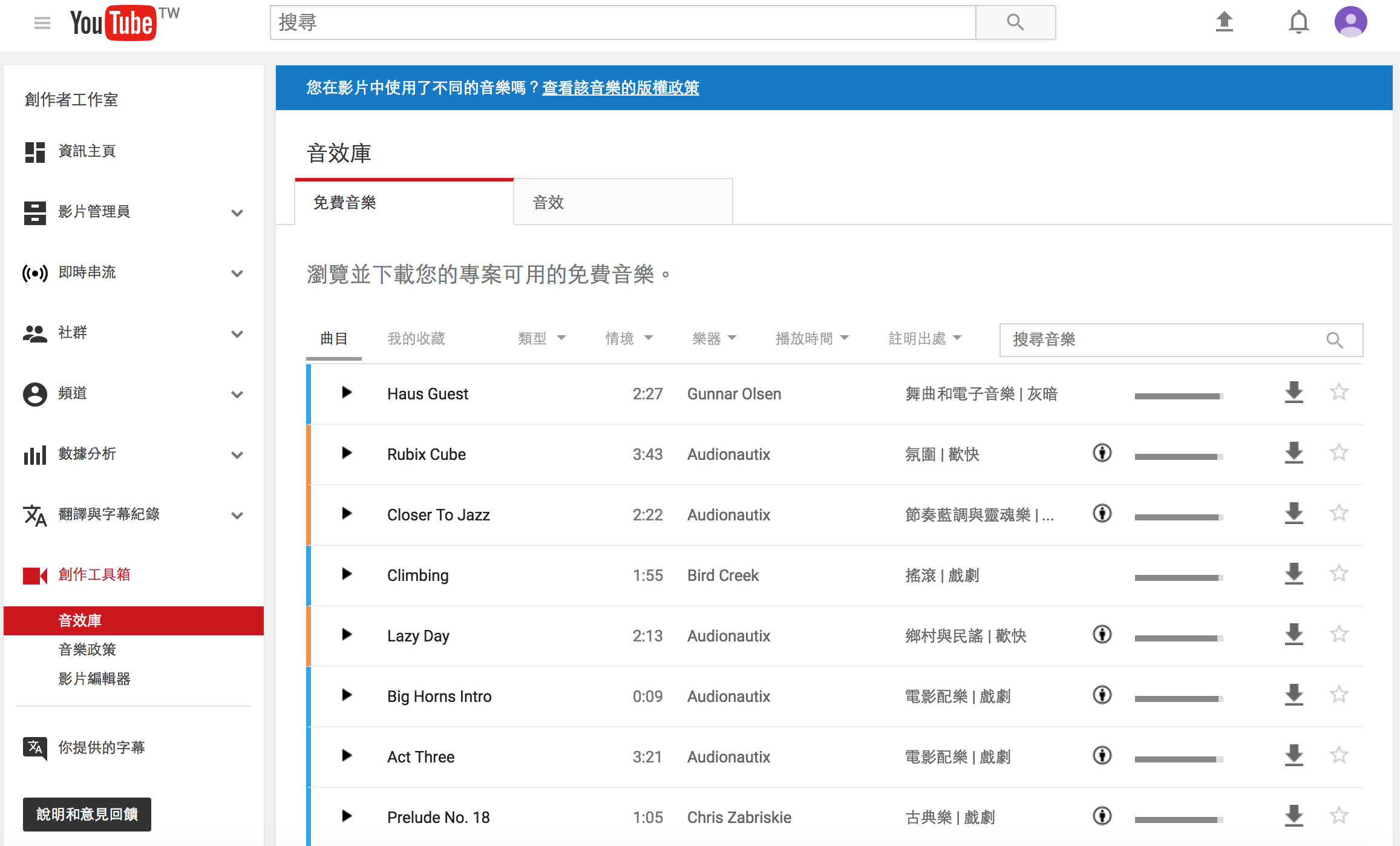Select the 免費音樂 tab

[x=404, y=202]
